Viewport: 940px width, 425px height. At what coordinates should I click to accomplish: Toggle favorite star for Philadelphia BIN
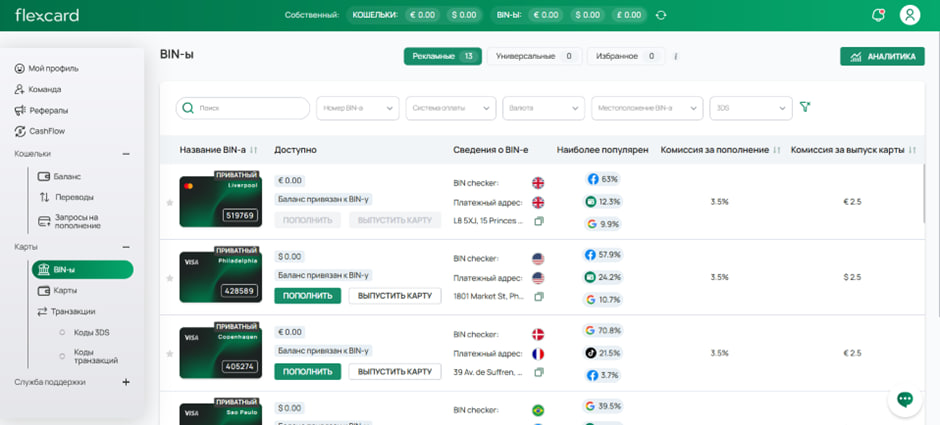pyautogui.click(x=169, y=277)
